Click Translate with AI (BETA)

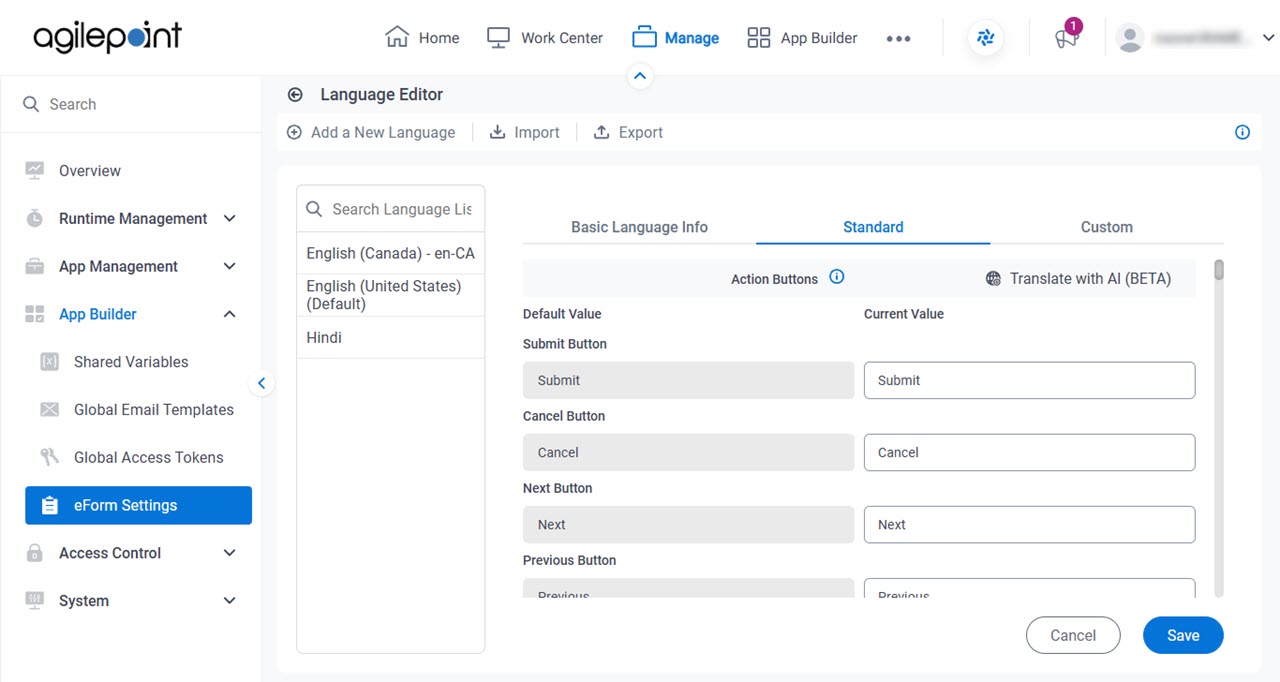tap(1078, 279)
